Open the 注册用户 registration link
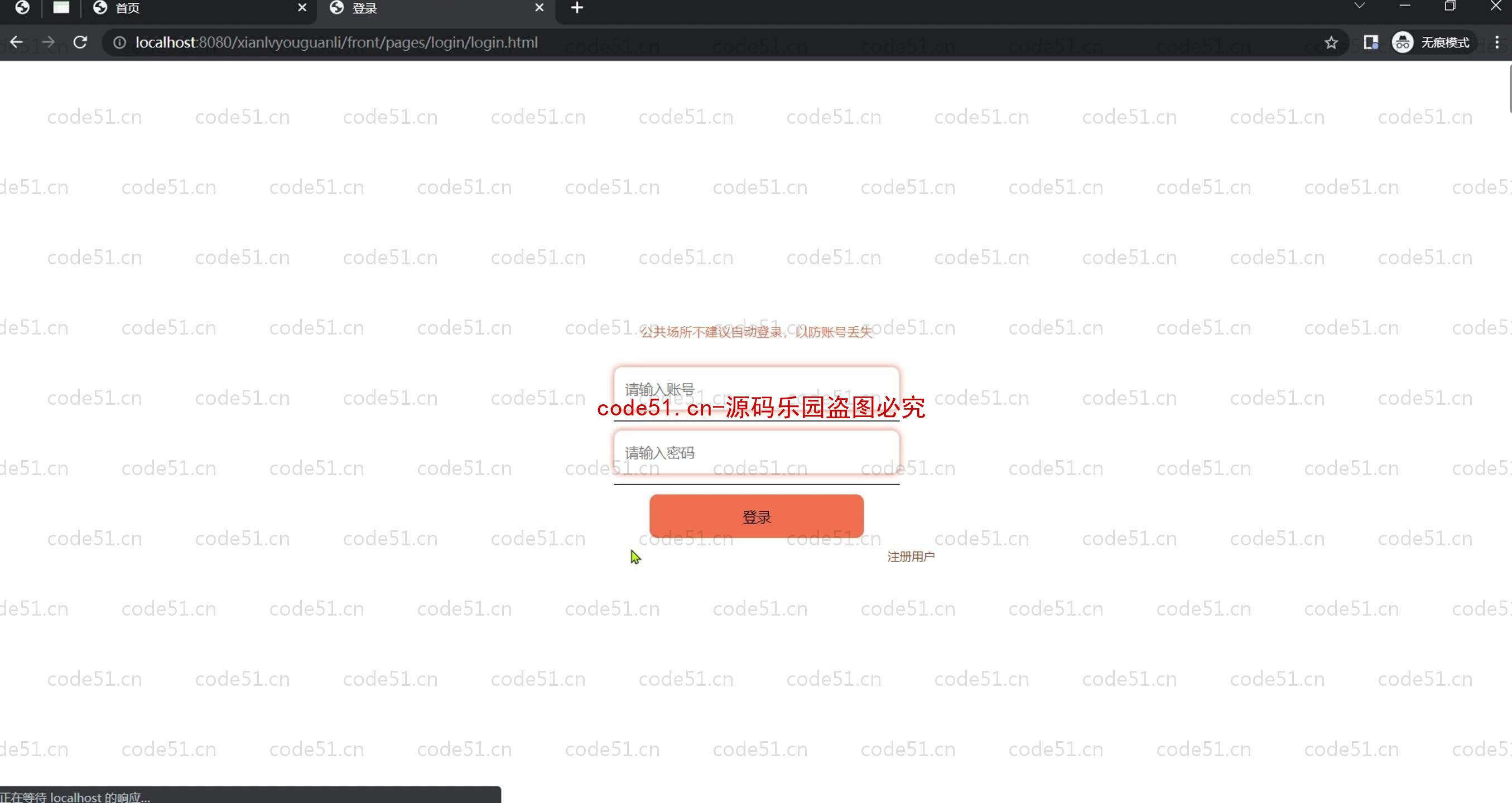This screenshot has height=803, width=1512. coord(911,557)
